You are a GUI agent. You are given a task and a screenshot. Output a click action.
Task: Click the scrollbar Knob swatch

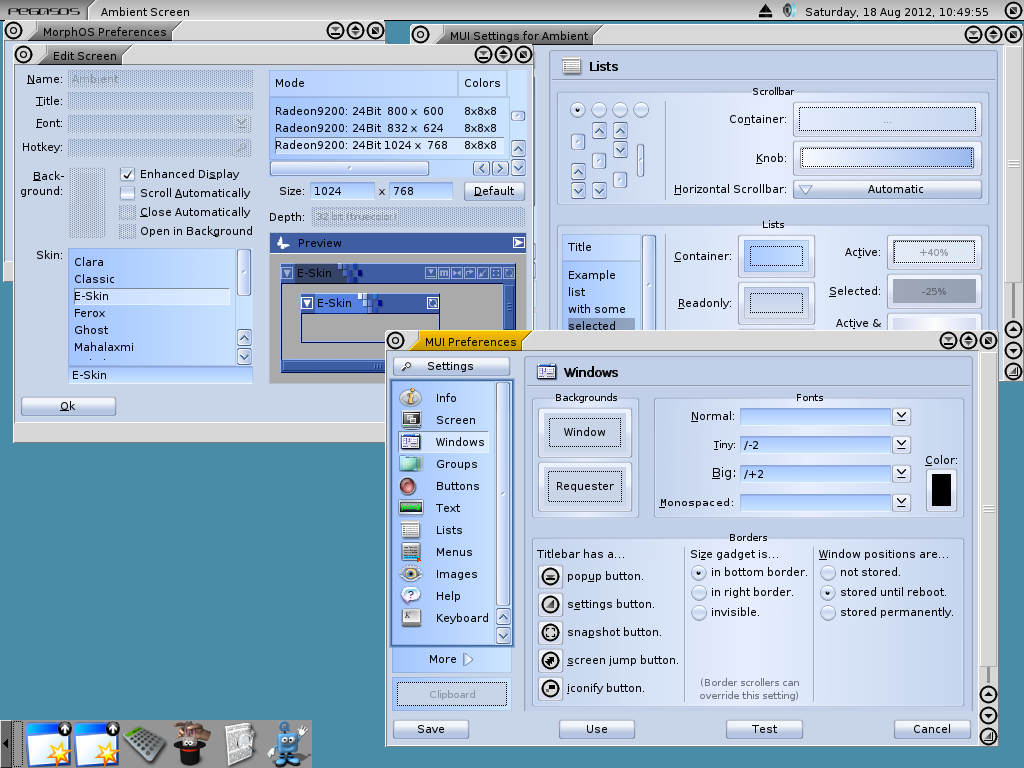pyautogui.click(x=887, y=158)
